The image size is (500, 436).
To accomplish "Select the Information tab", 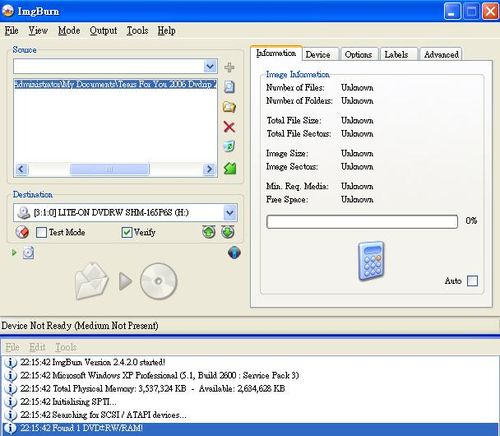I will [x=276, y=53].
